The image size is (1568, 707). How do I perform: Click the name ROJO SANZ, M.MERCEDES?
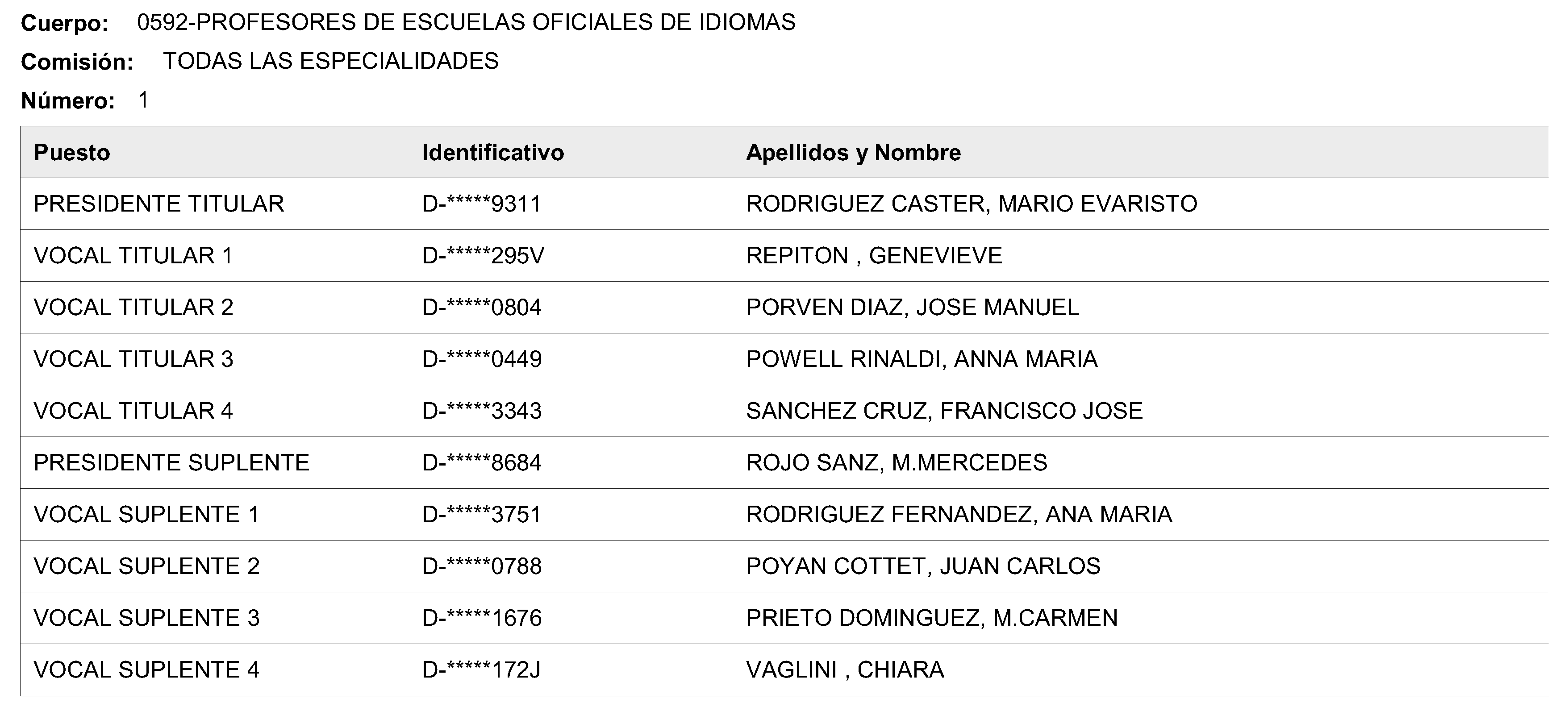point(896,462)
